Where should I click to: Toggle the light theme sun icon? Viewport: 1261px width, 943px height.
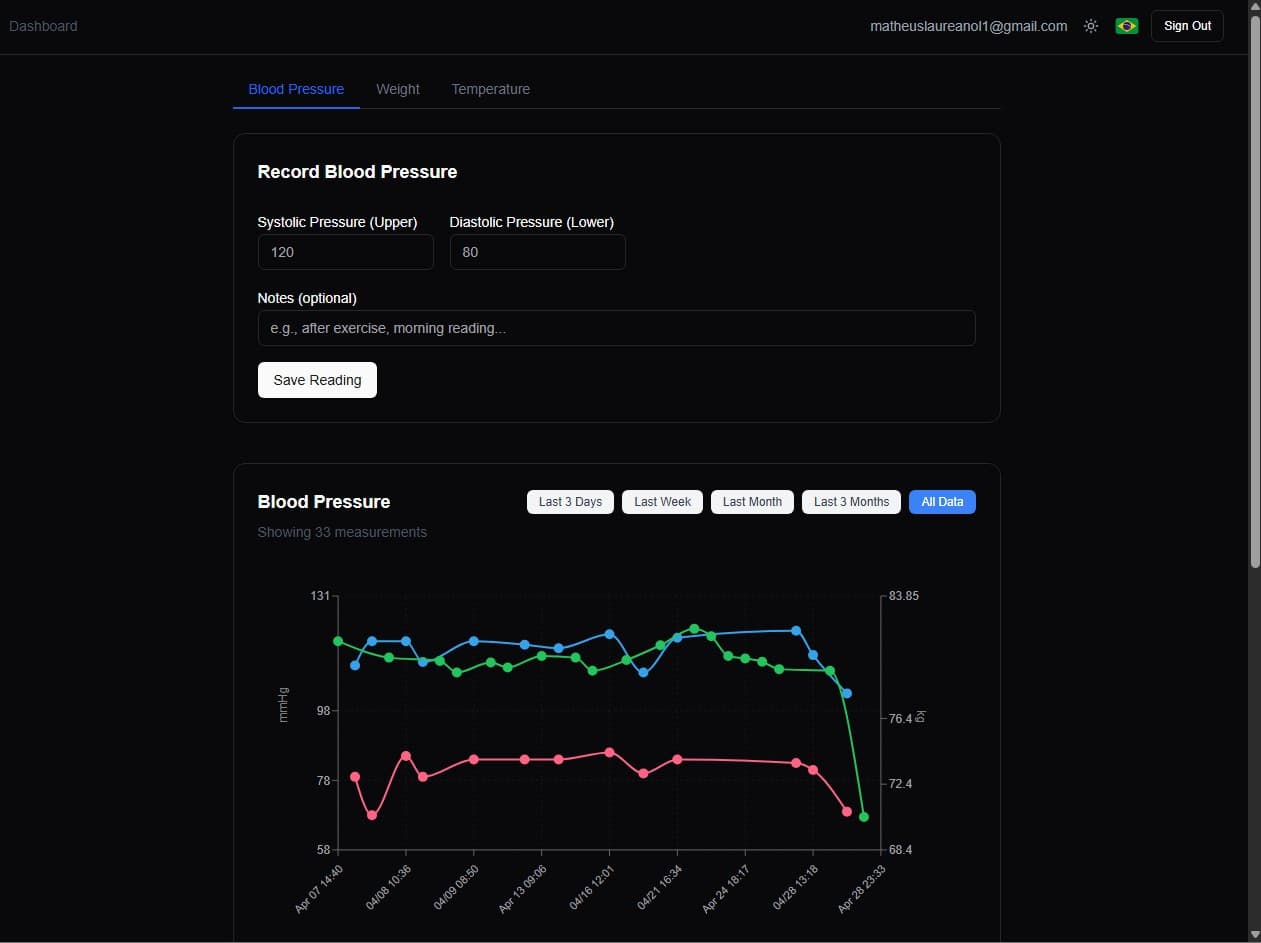(x=1091, y=26)
